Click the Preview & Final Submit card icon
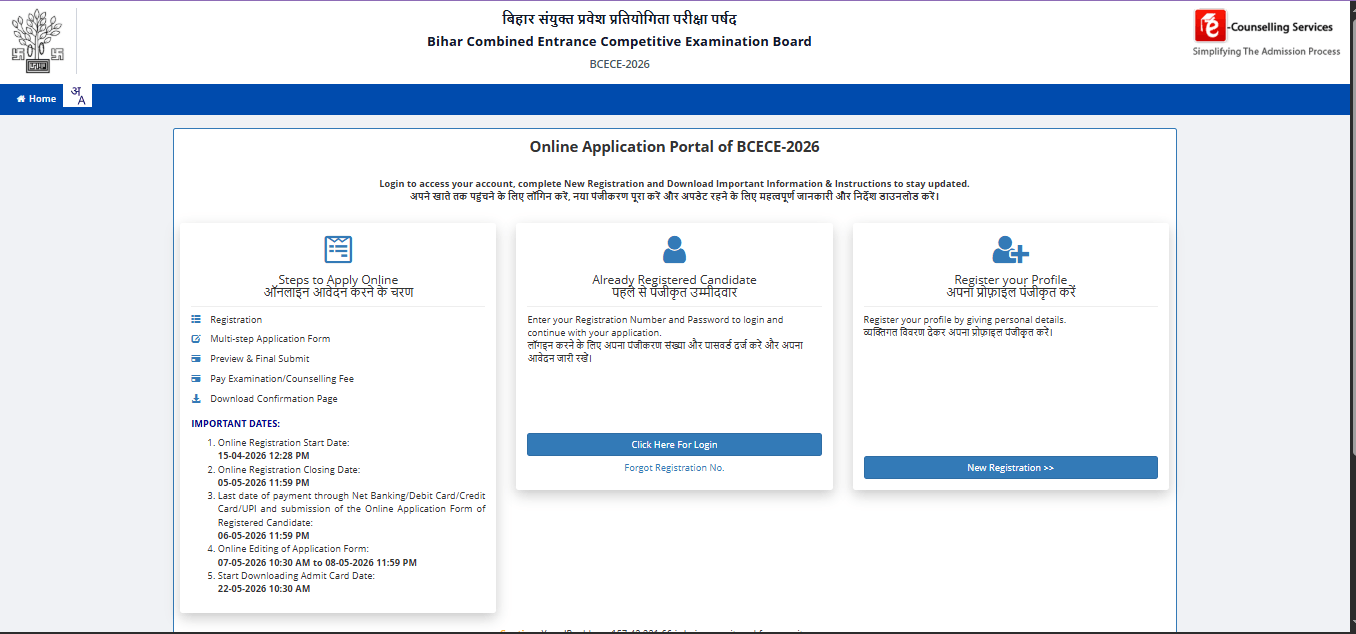 194,358
